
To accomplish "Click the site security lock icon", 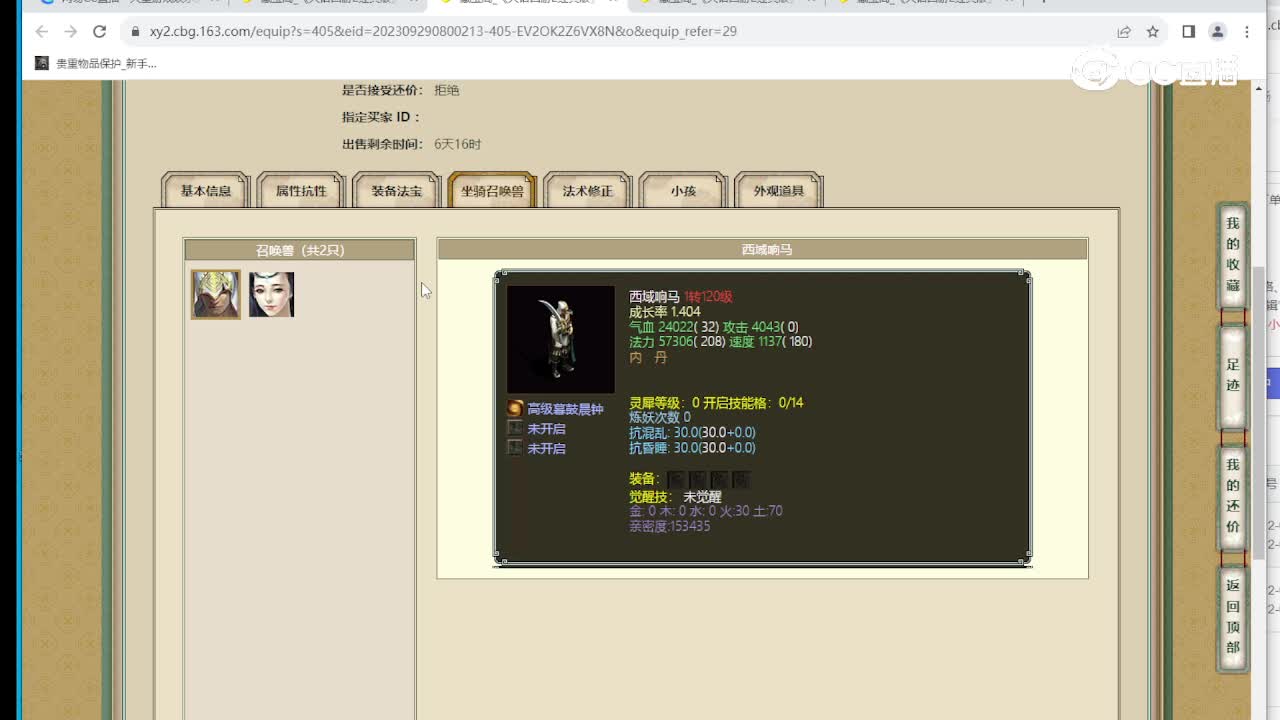I will click(x=135, y=31).
